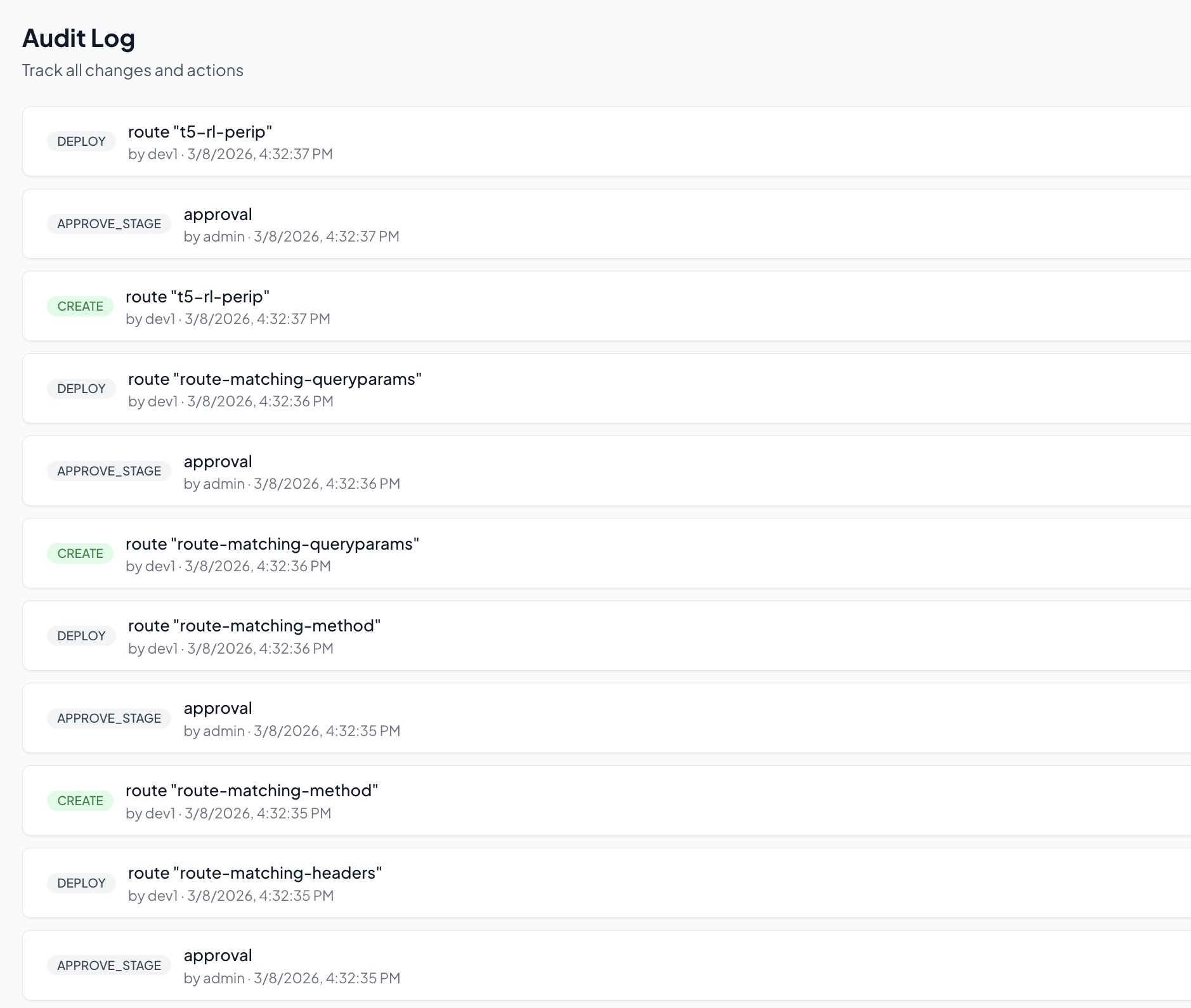Select the 'by admin' line dated 4:32:36 PM
The width and height of the screenshot is (1191, 1008).
292,484
